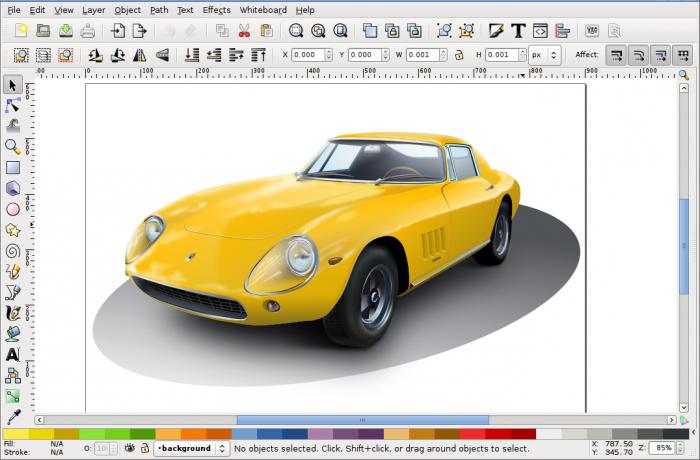Viewport: 700px width, 460px height.
Task: Open the XML editor icon
Action: 540,31
